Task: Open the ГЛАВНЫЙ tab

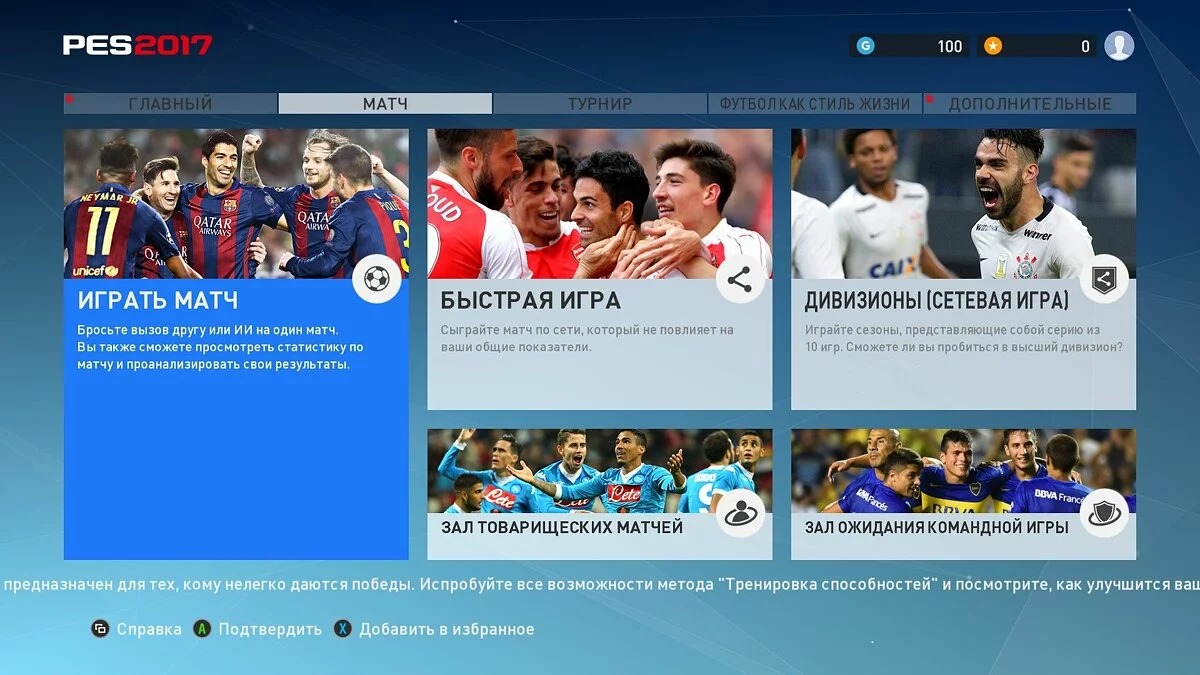Action: point(170,104)
